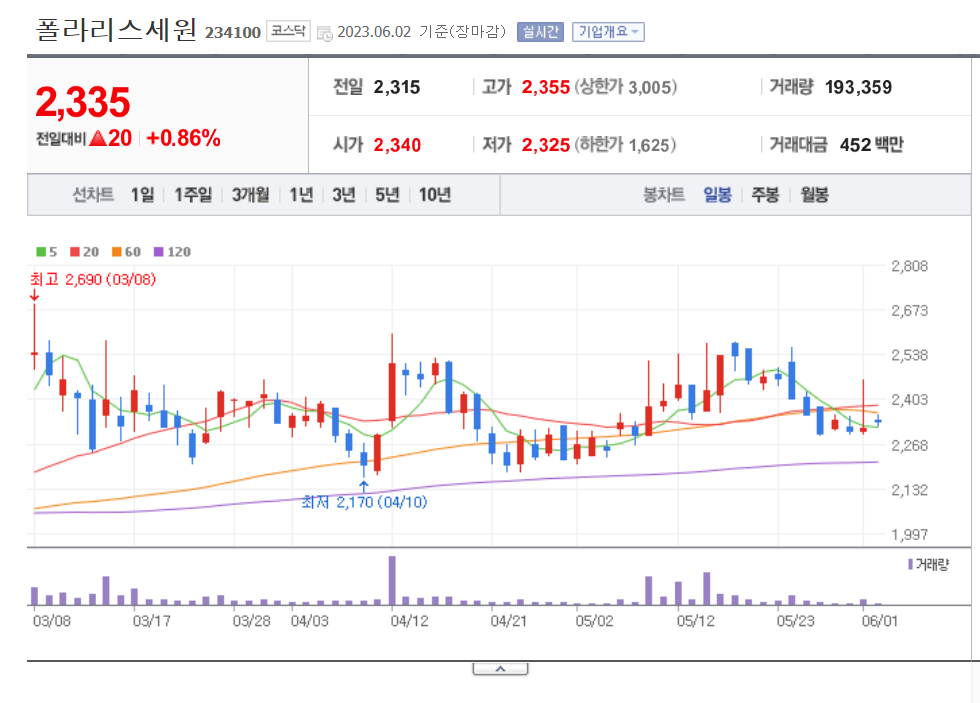Select the 1주일 line chart tab
This screenshot has height=703, width=980.
[x=192, y=195]
